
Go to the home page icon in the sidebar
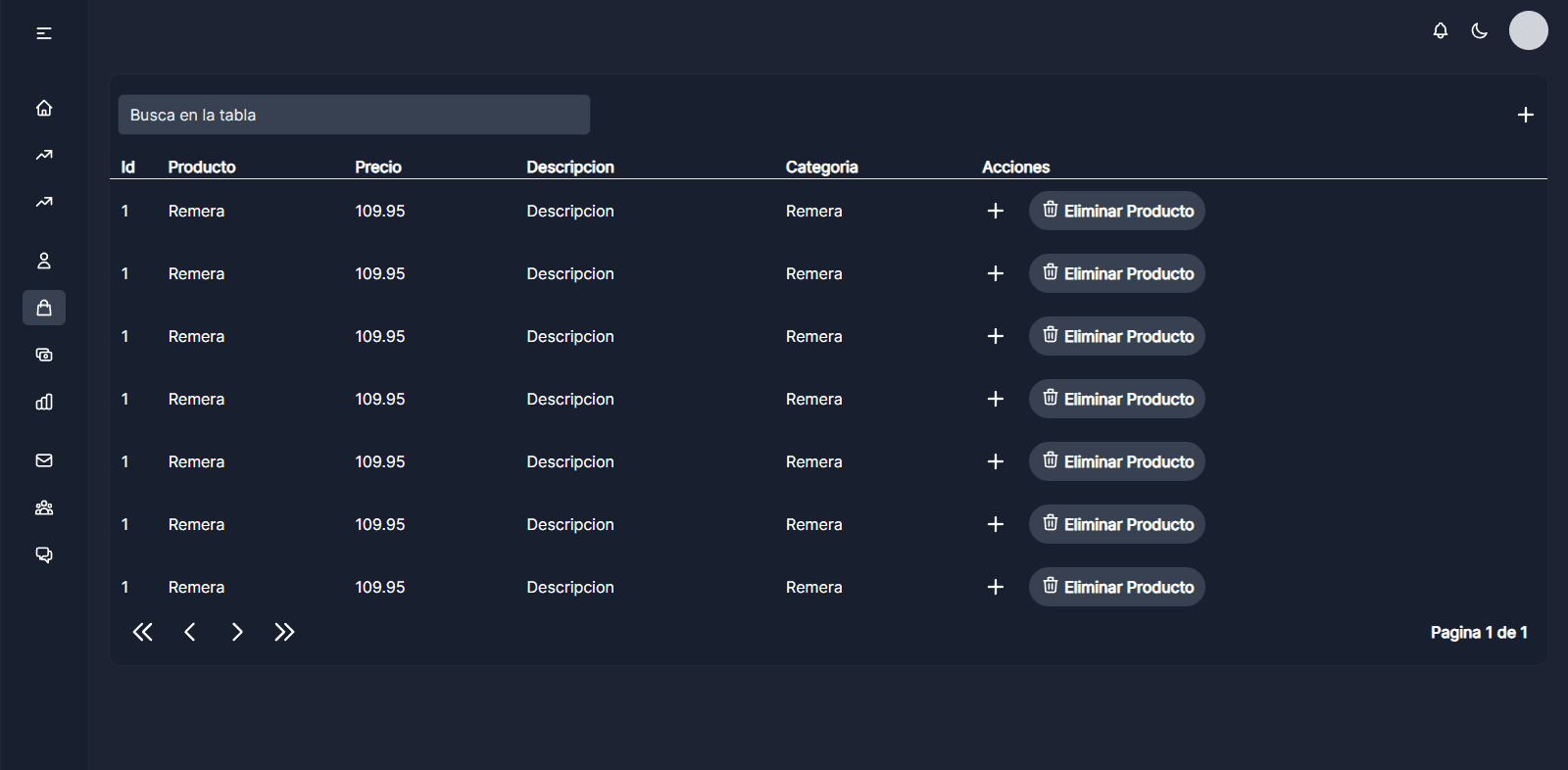[44, 108]
